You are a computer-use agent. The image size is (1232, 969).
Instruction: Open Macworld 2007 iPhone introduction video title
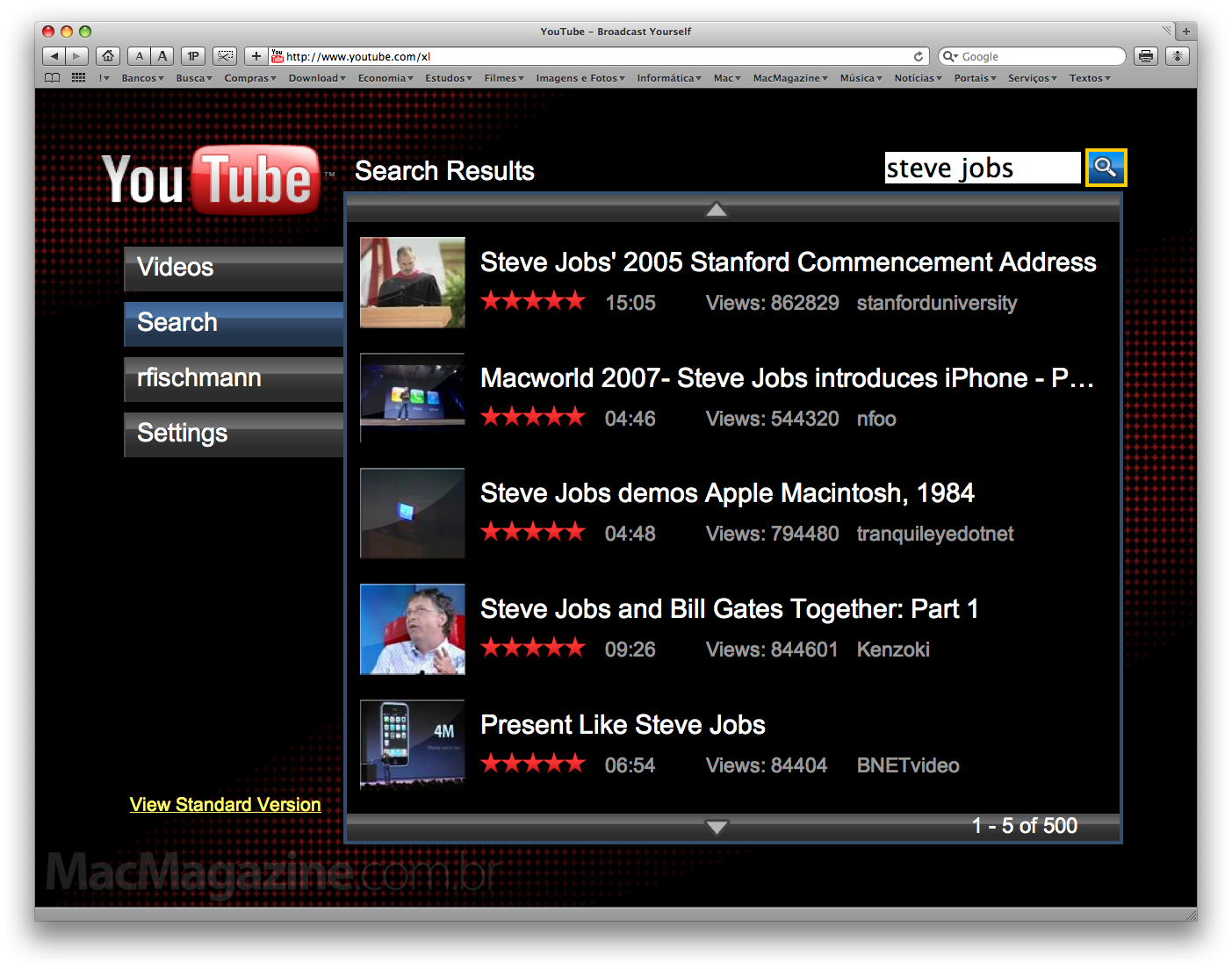(x=787, y=378)
